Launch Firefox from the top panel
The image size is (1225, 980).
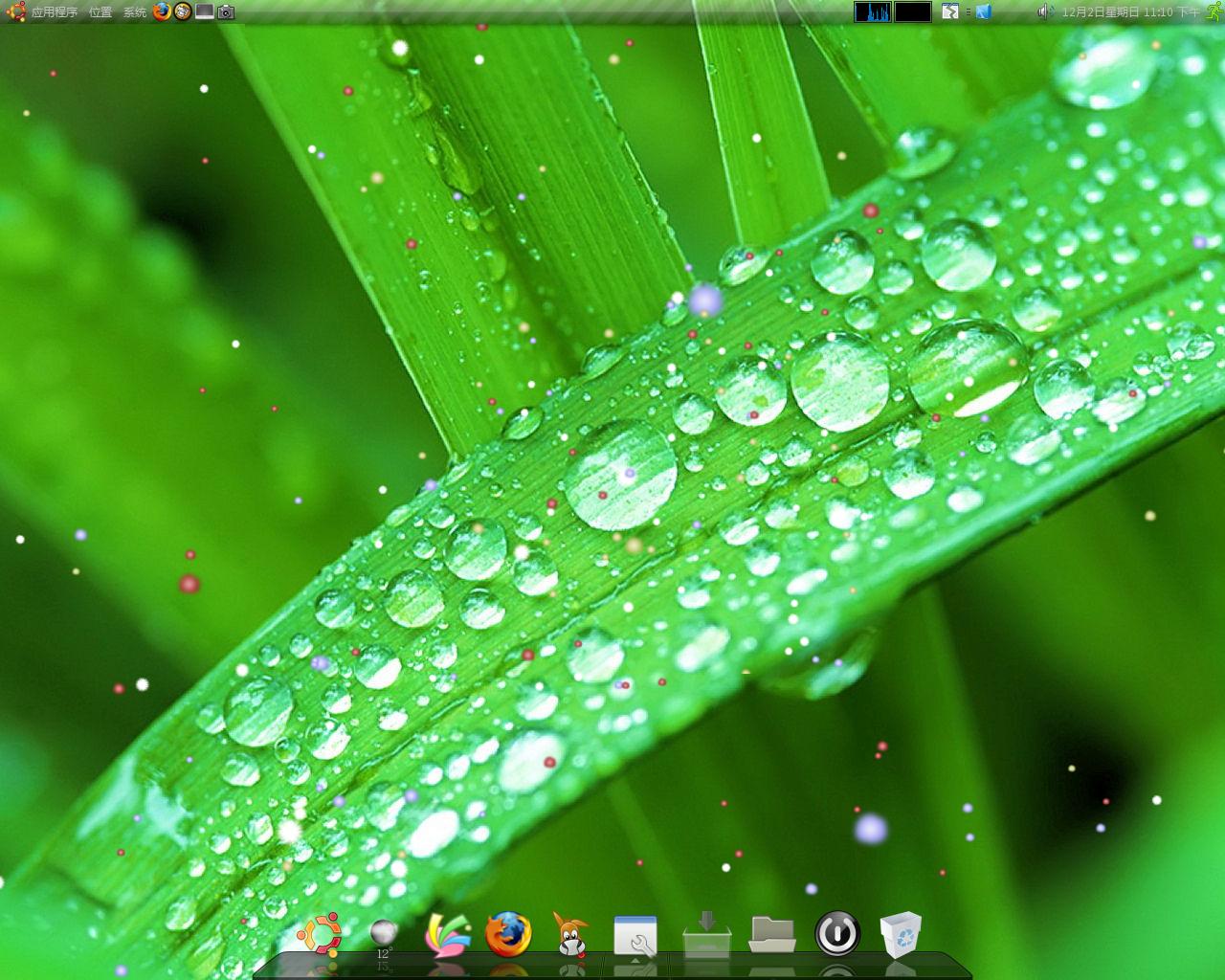click(162, 11)
